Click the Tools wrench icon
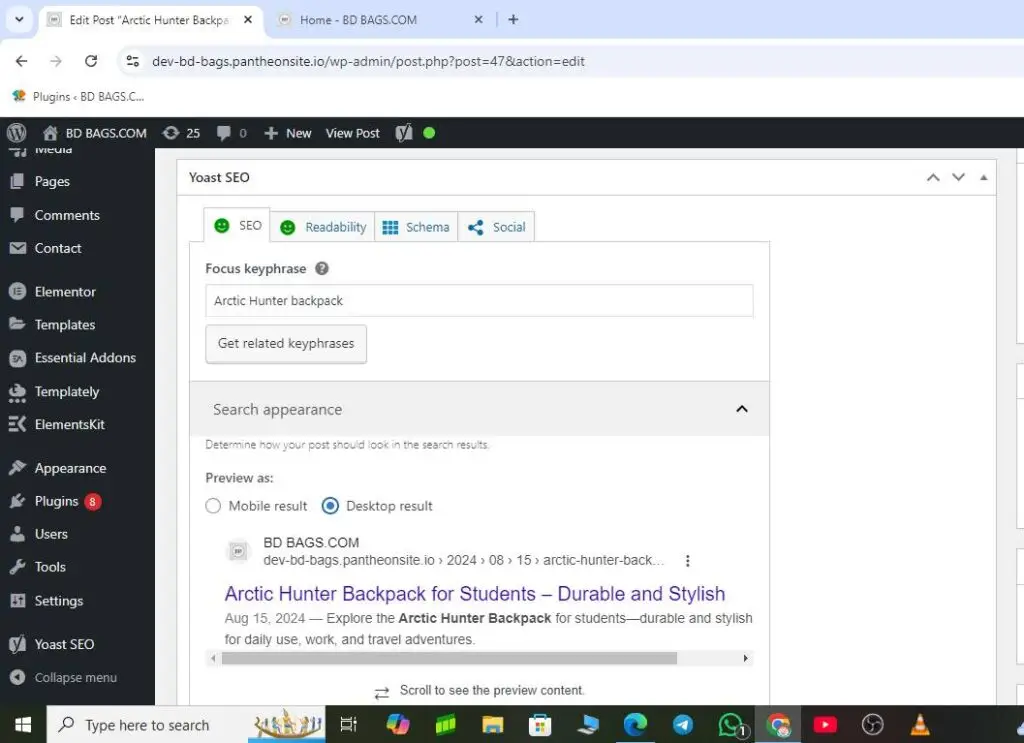Image resolution: width=1024 pixels, height=743 pixels. tap(18, 567)
